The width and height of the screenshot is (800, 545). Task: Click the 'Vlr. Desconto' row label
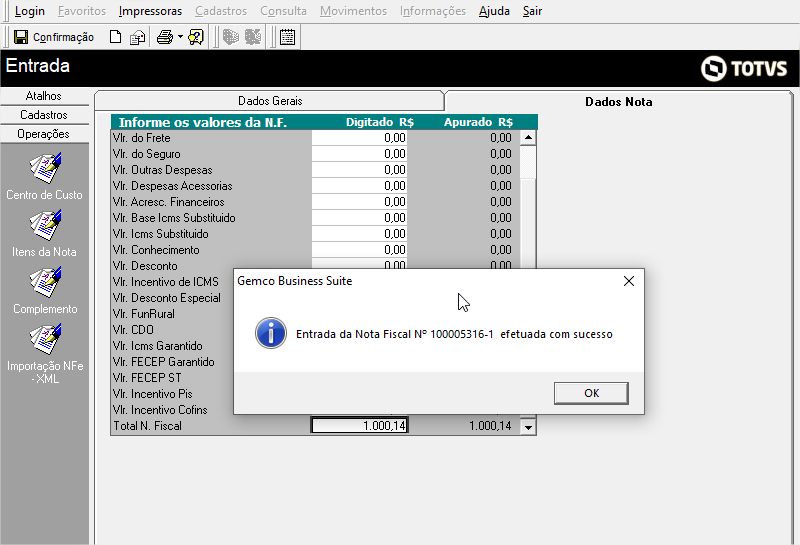(145, 266)
